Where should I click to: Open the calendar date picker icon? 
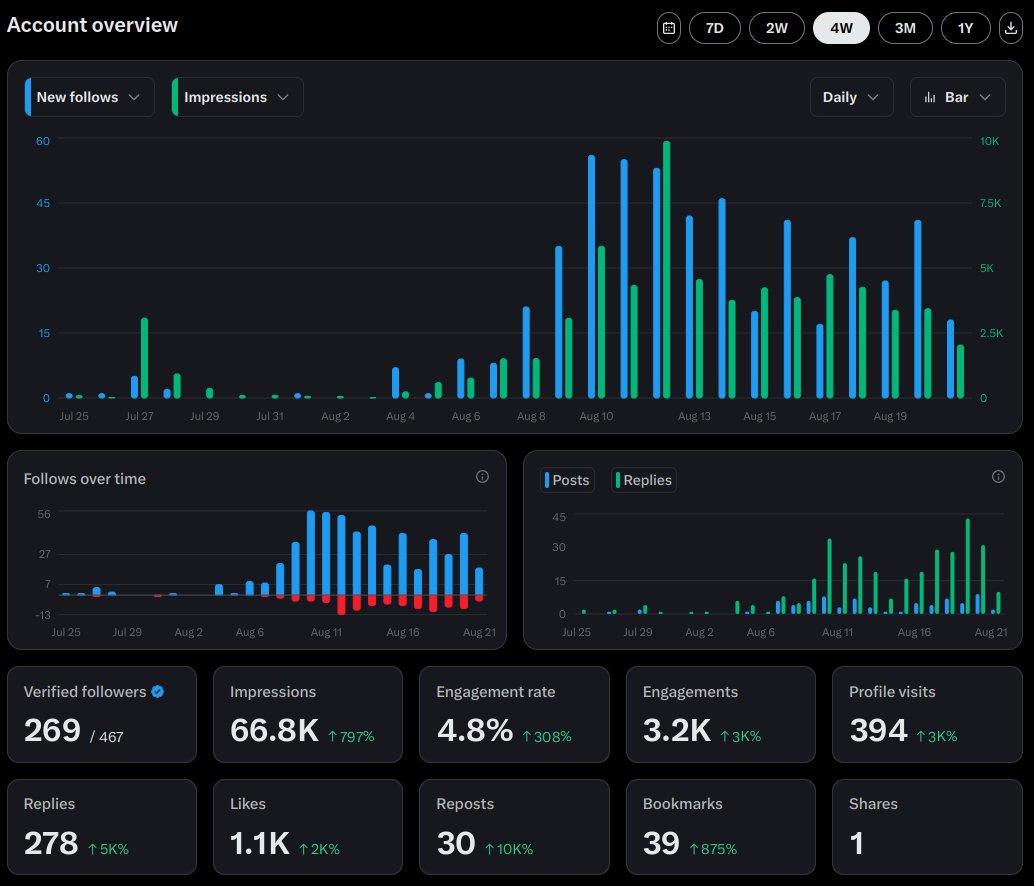pyautogui.click(x=669, y=28)
